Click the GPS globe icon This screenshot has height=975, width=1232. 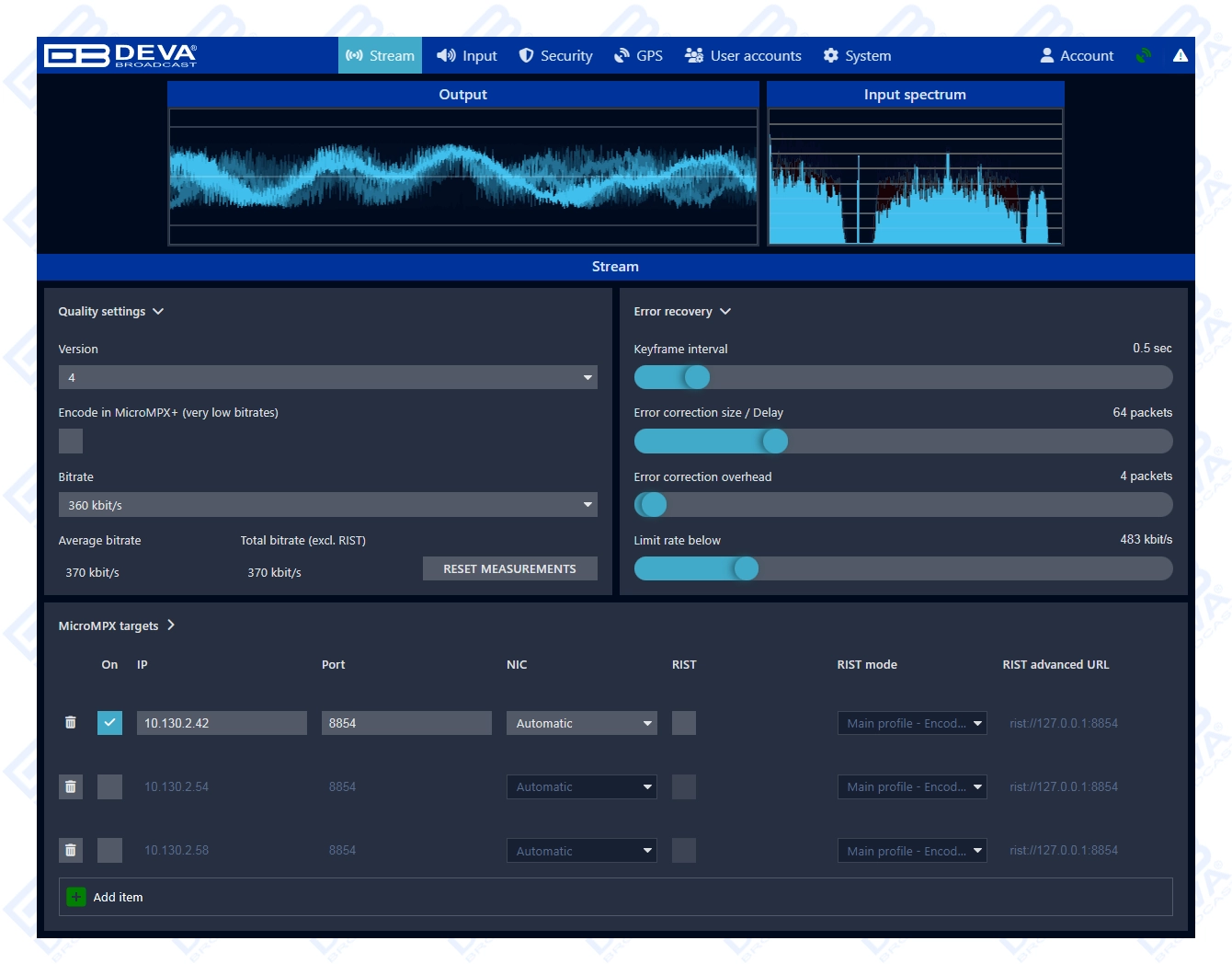point(622,55)
